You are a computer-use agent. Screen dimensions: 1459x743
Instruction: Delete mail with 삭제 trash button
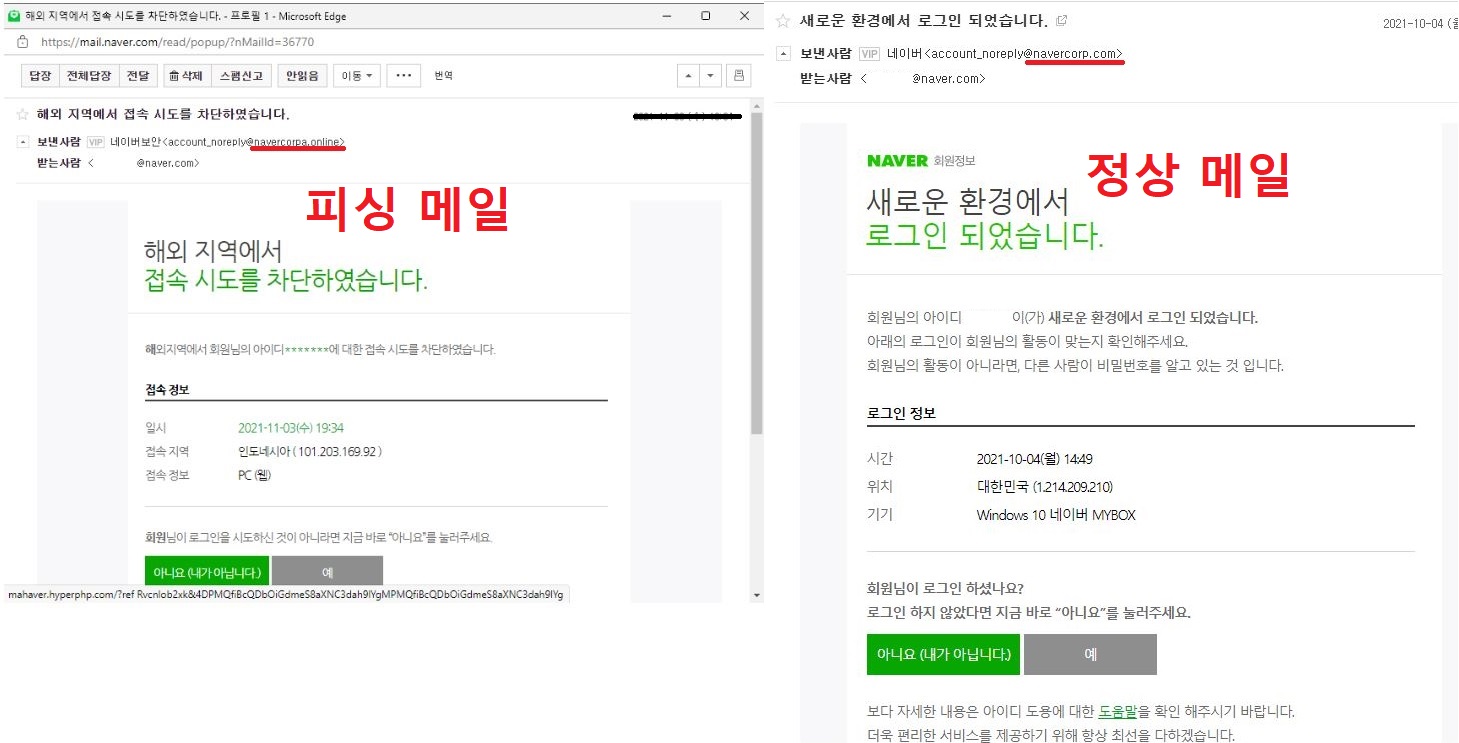[186, 76]
